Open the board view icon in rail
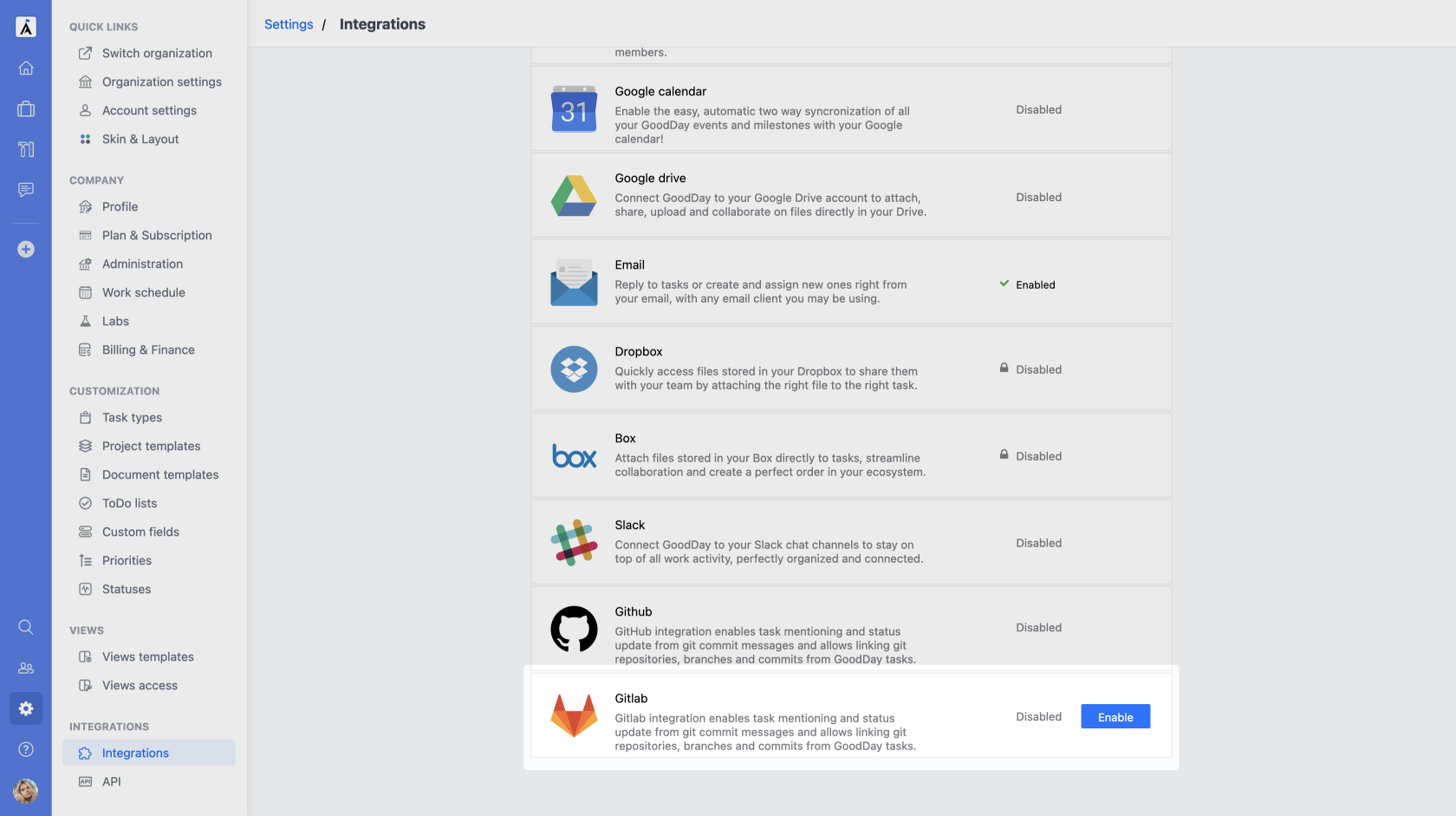The image size is (1456, 816). point(26,149)
